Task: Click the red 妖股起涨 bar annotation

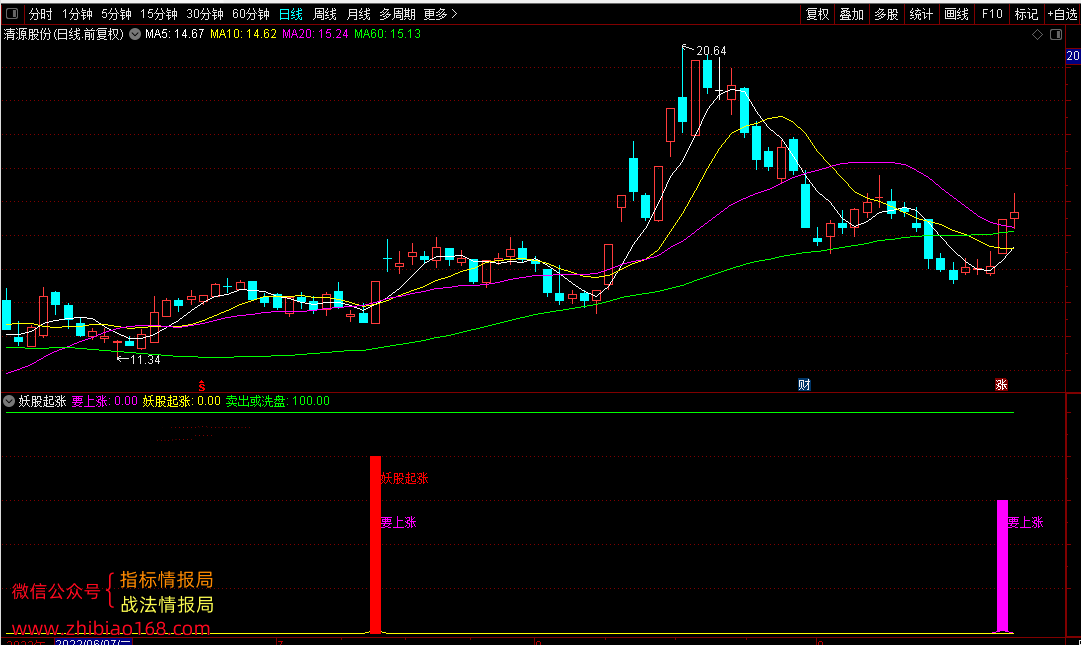Action: click(x=404, y=478)
